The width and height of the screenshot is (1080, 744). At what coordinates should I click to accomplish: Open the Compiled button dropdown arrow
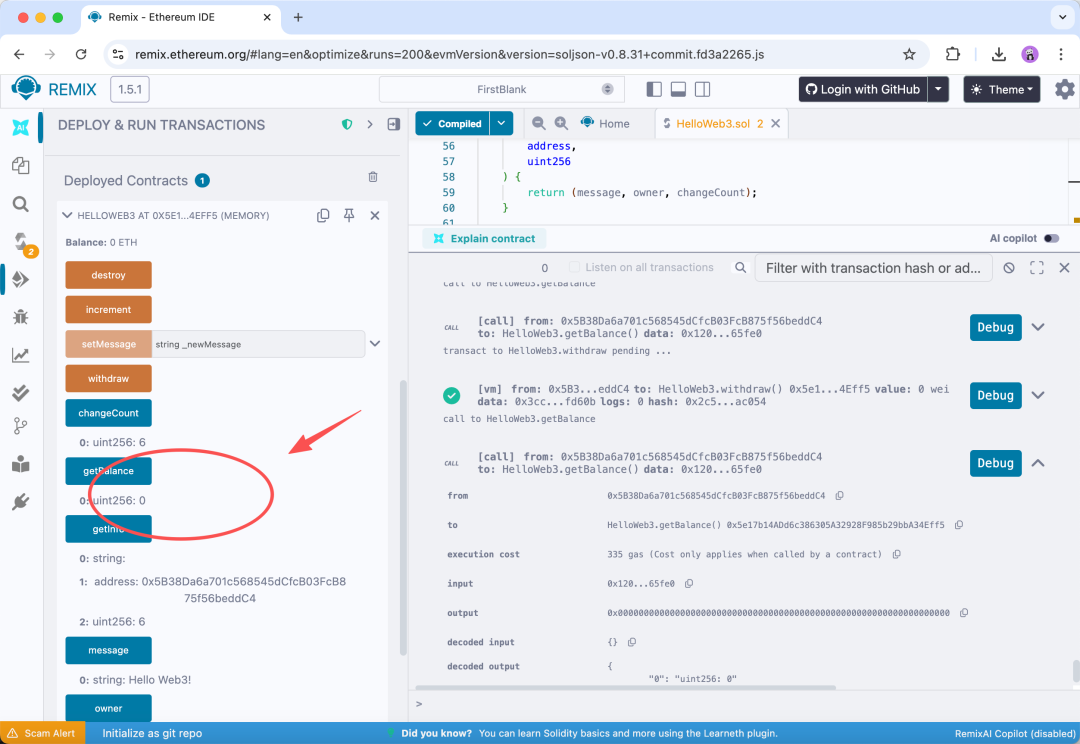(x=501, y=123)
